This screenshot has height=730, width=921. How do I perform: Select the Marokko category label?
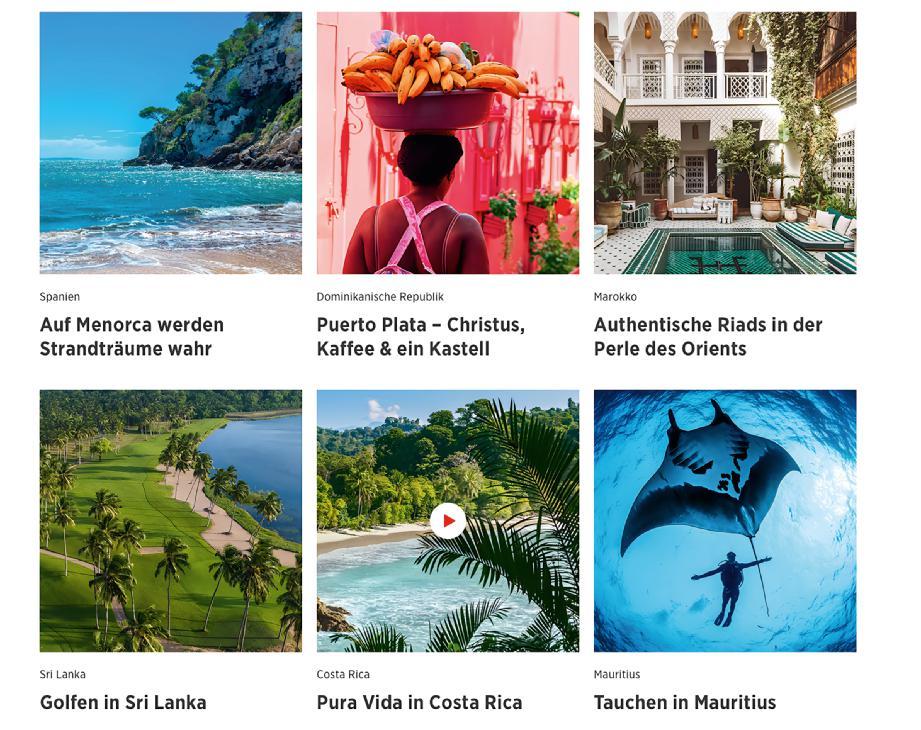[x=615, y=297]
